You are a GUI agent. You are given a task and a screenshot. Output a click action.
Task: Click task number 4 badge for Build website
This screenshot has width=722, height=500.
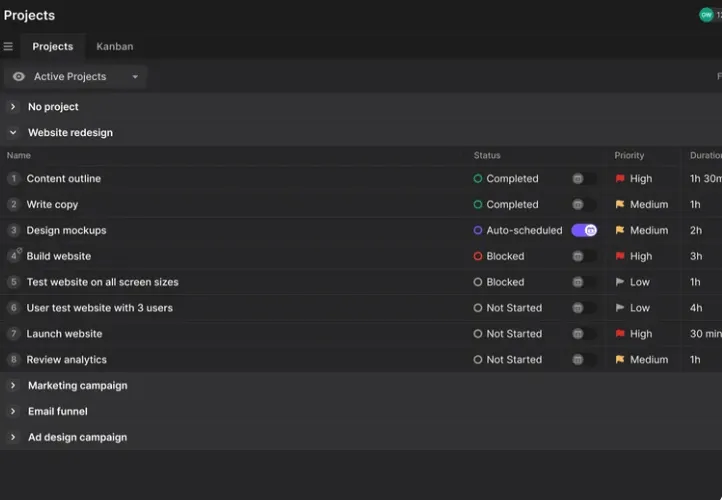click(14, 256)
